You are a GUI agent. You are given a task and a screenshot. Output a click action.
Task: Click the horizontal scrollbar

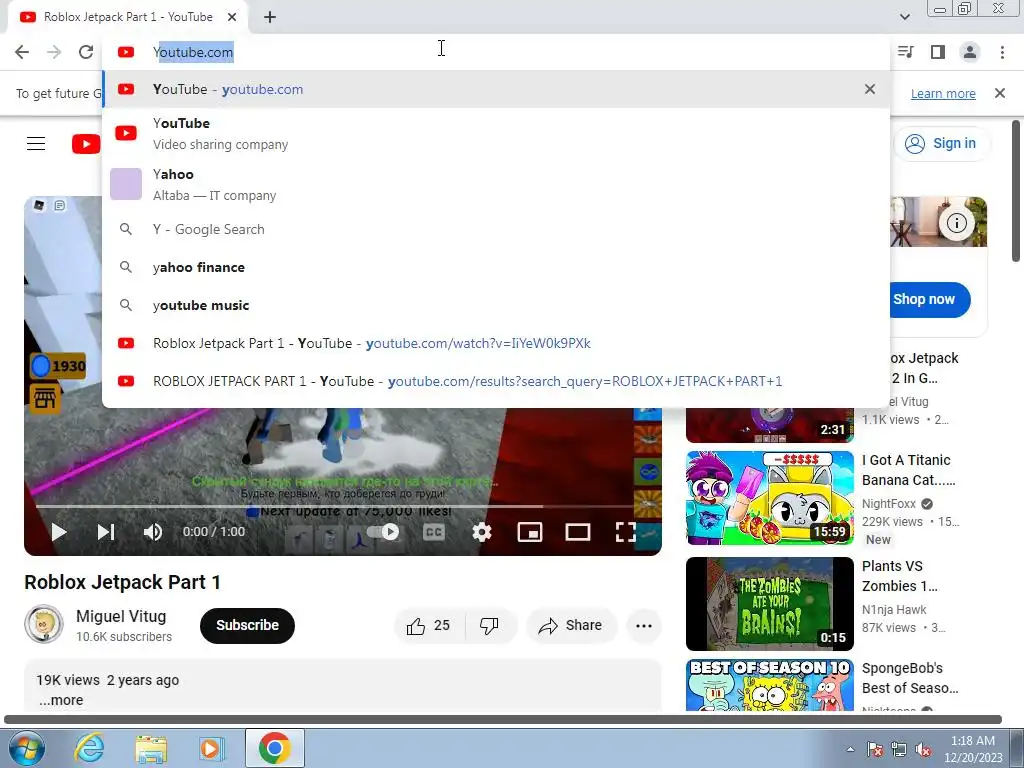[x=503, y=720]
